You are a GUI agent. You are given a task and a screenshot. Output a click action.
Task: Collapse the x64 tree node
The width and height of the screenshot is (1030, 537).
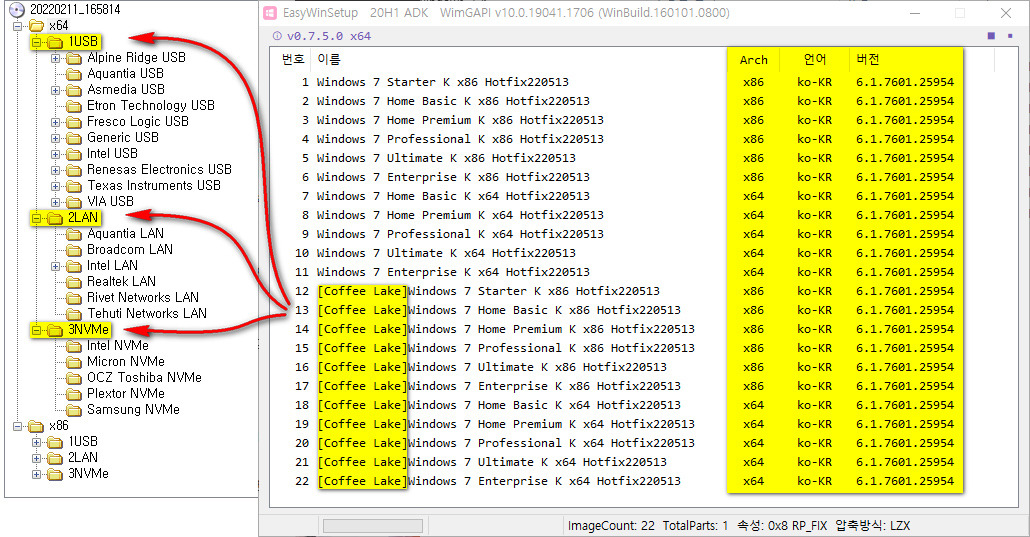pyautogui.click(x=18, y=26)
